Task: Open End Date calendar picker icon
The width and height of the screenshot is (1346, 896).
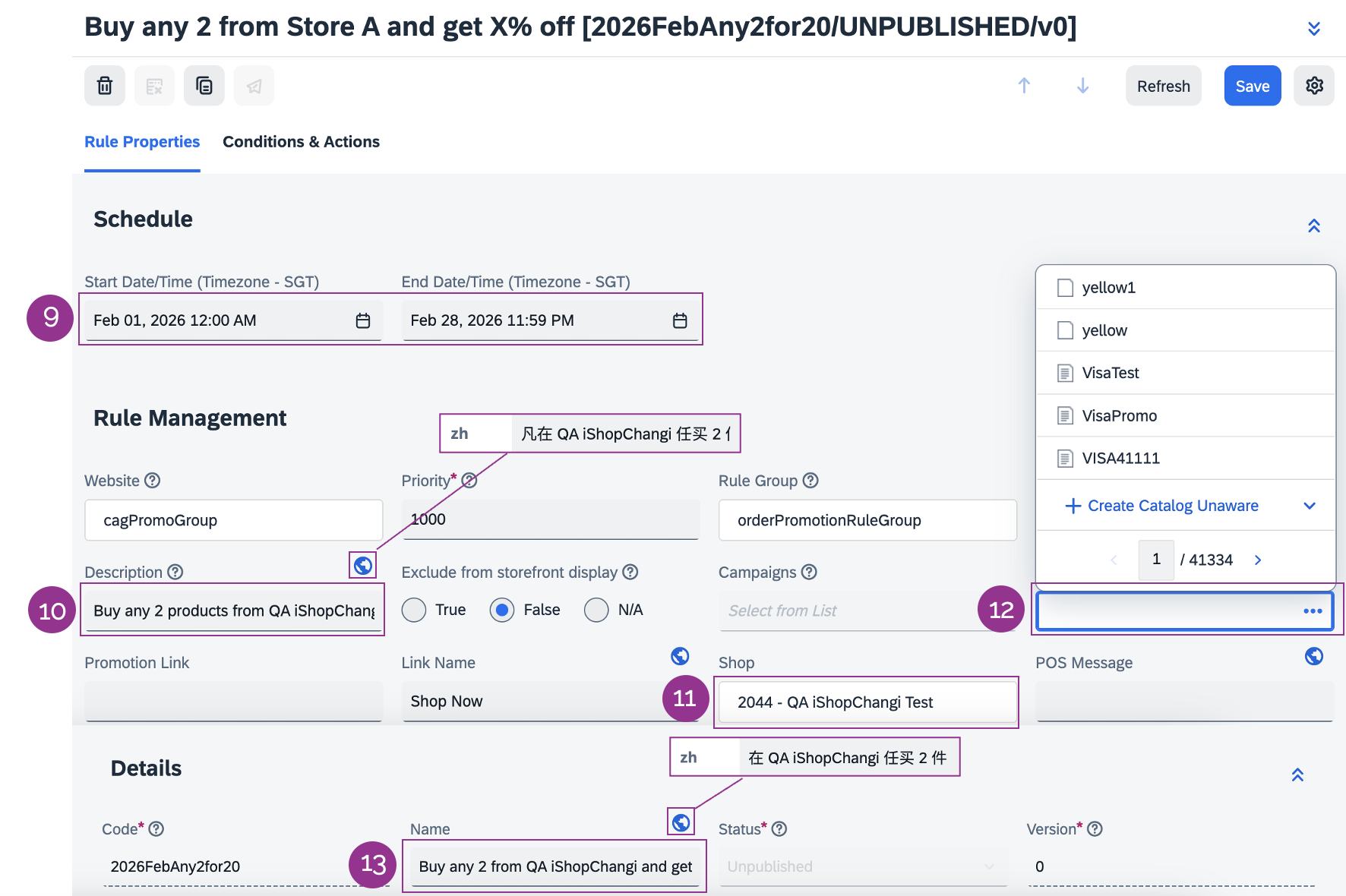Action: (x=680, y=320)
